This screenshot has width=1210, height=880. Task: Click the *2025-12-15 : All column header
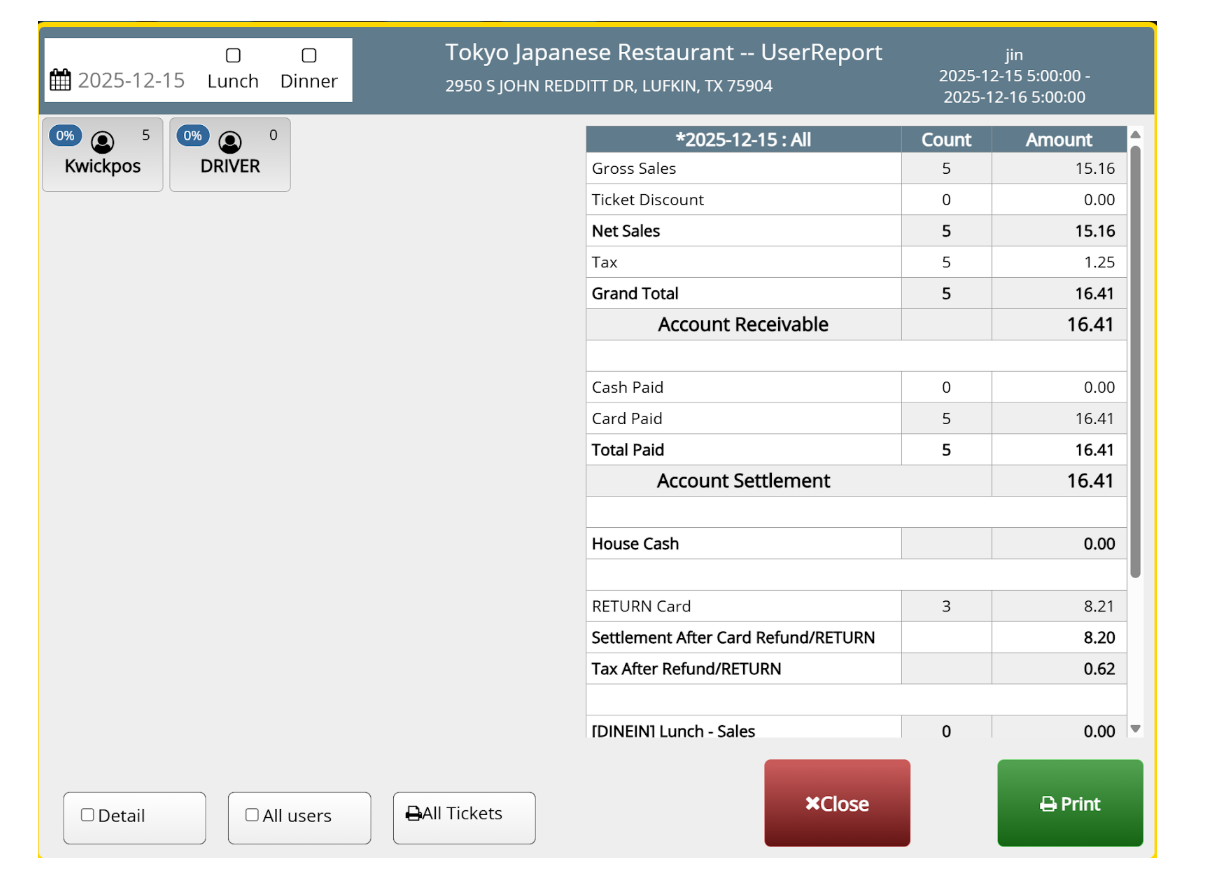743,140
